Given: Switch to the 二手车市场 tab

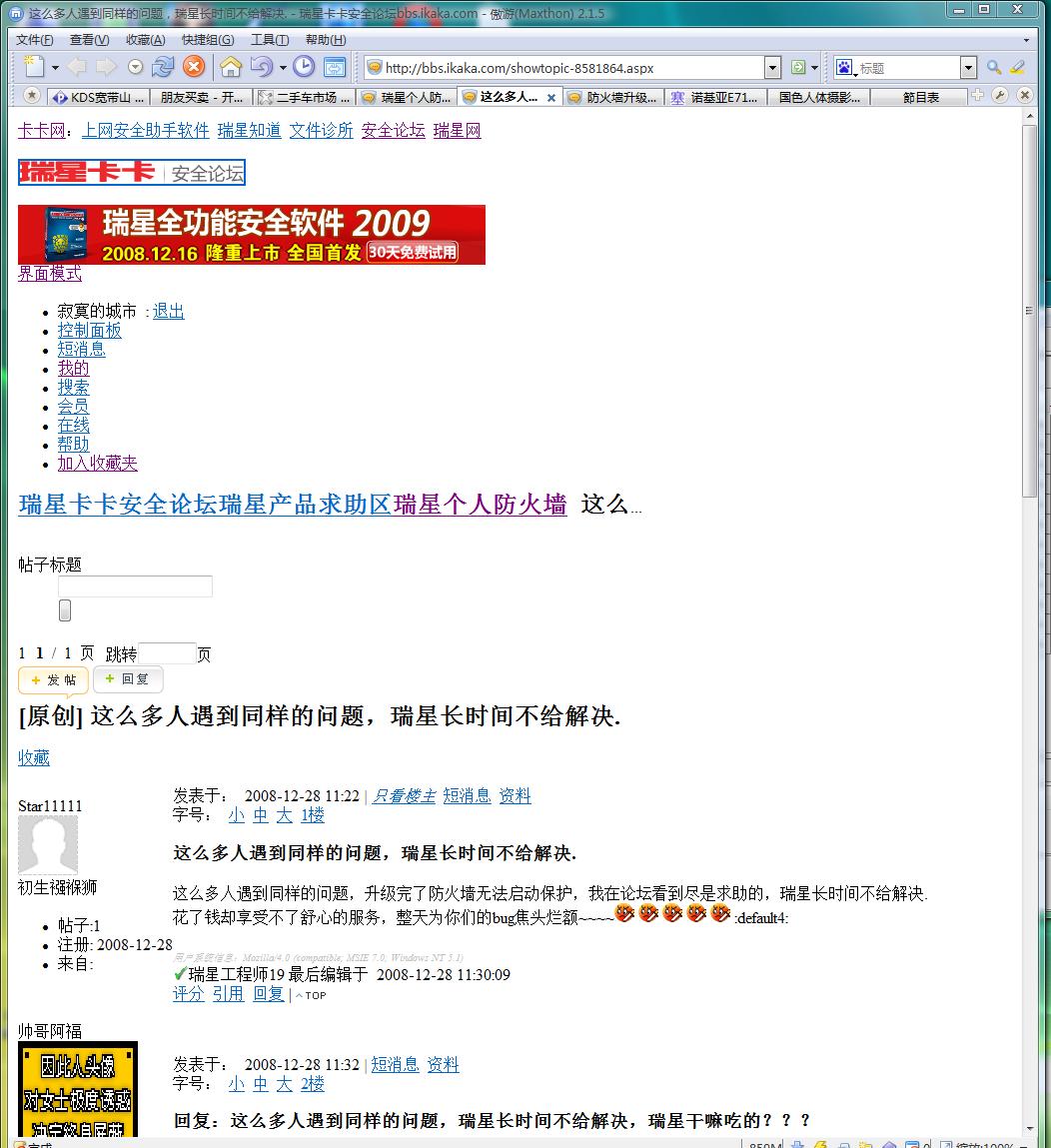Looking at the screenshot, I should click(x=305, y=97).
